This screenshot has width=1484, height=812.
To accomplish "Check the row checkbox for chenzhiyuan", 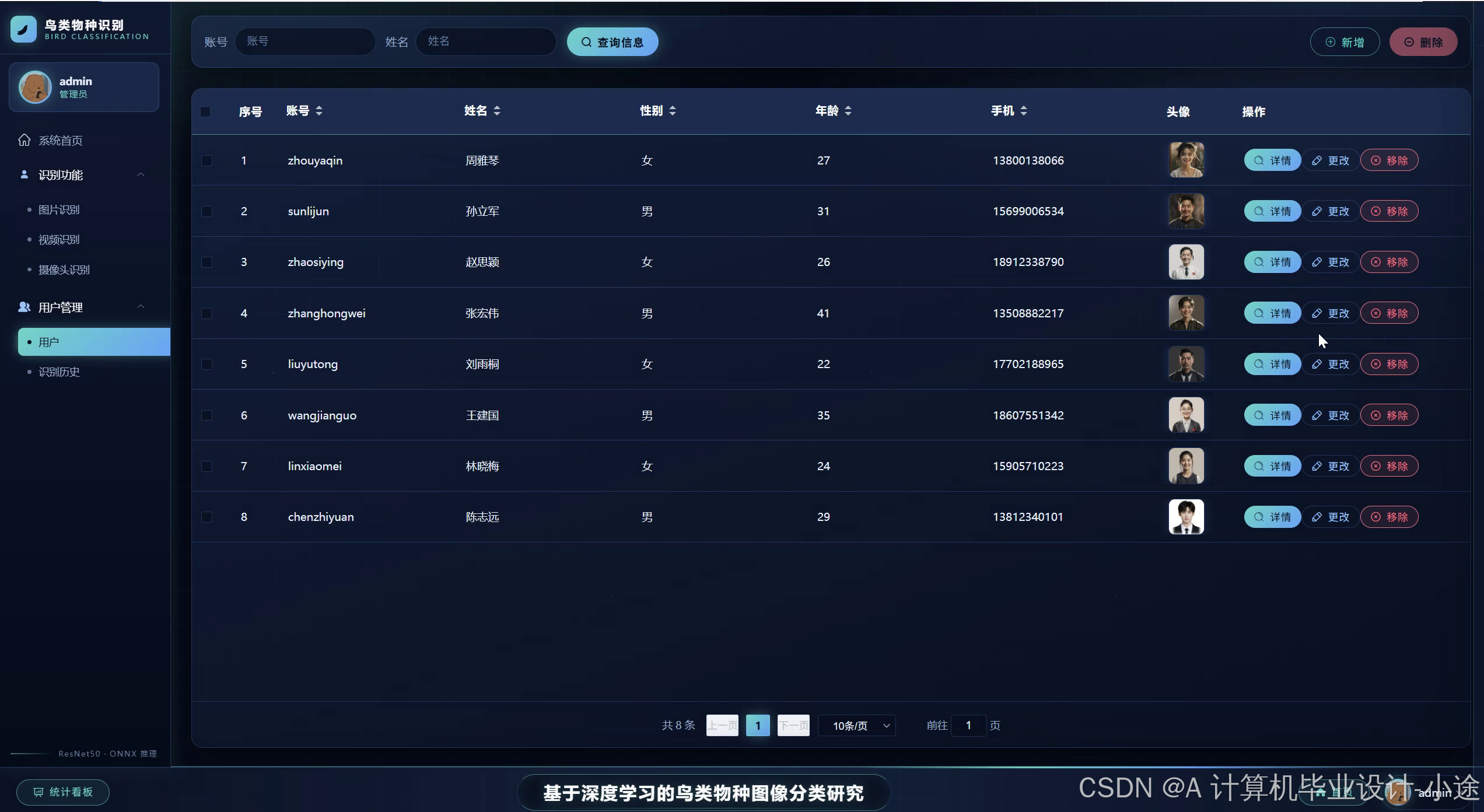I will click(206, 517).
